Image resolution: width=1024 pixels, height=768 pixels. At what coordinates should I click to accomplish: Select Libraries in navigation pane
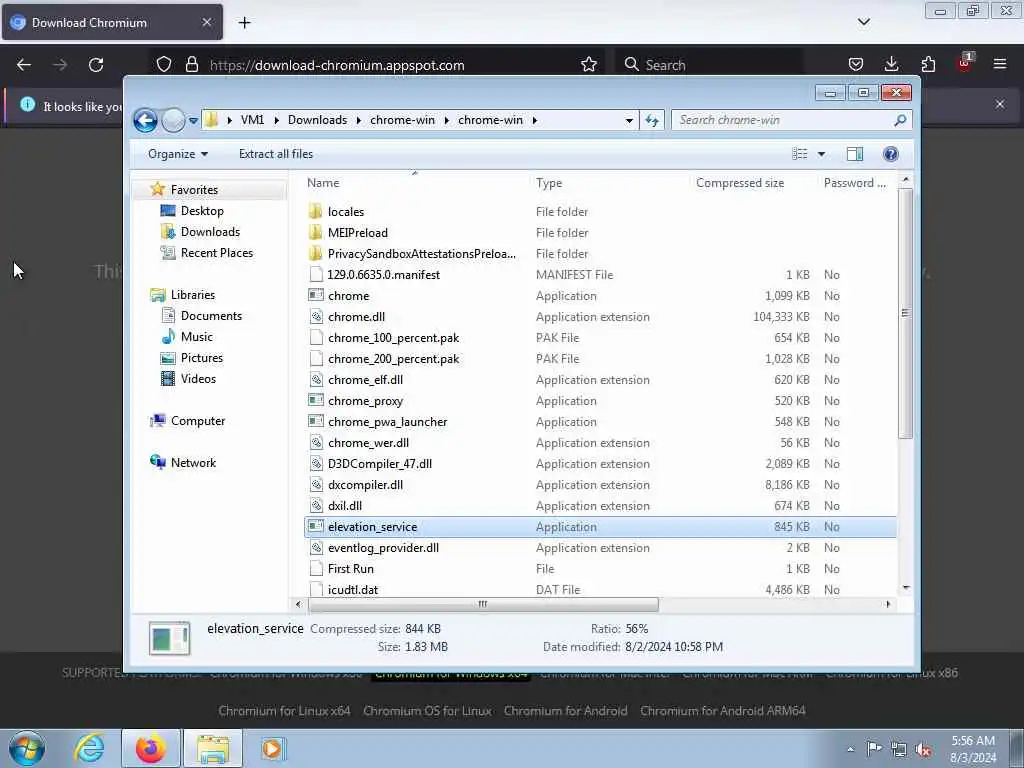click(x=193, y=295)
